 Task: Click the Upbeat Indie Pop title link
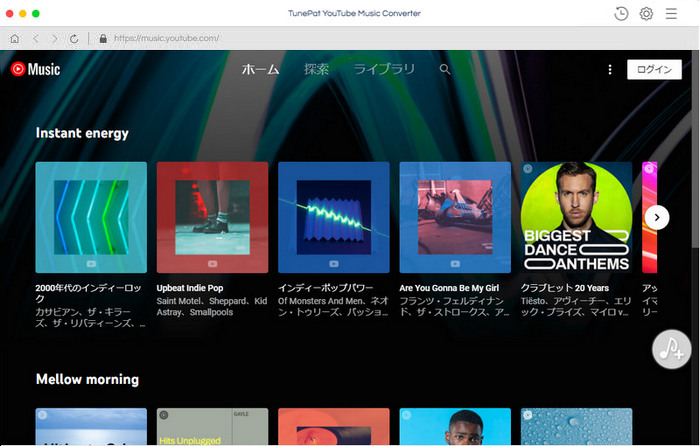coord(190,288)
